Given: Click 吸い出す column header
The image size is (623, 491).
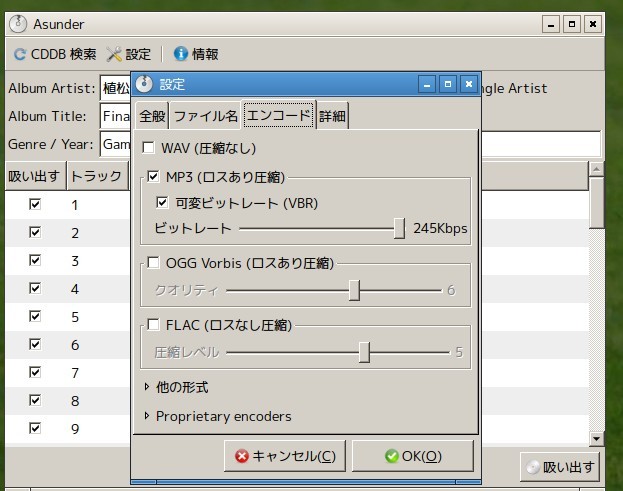Looking at the screenshot, I should click(x=35, y=176).
